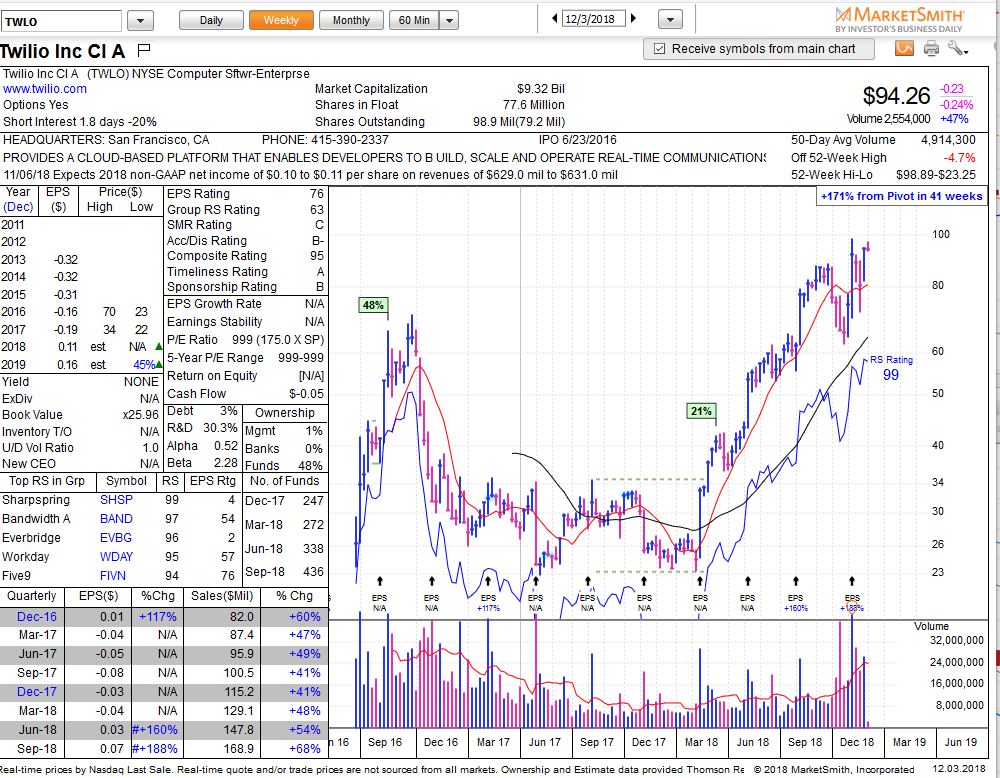Click the Top RS in Grp column header

pos(47,481)
